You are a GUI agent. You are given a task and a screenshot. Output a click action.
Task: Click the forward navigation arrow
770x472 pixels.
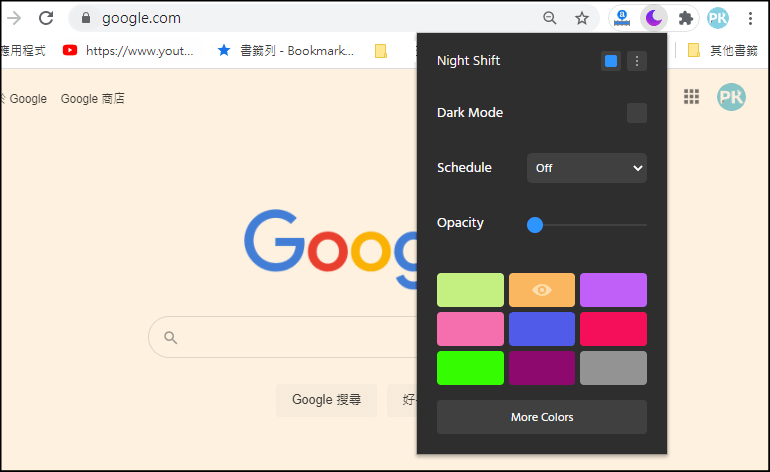14,18
